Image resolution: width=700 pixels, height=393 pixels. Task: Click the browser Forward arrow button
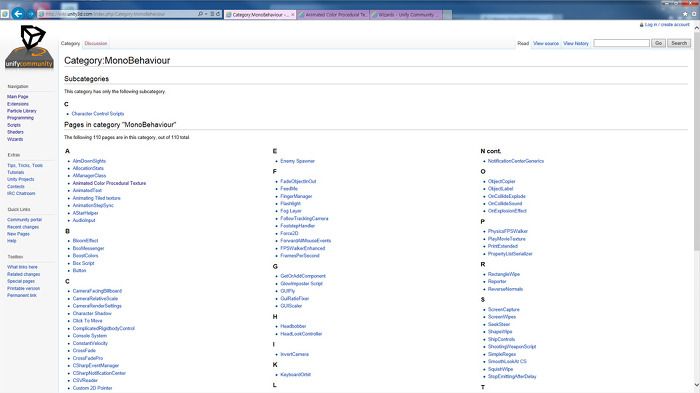point(31,14)
